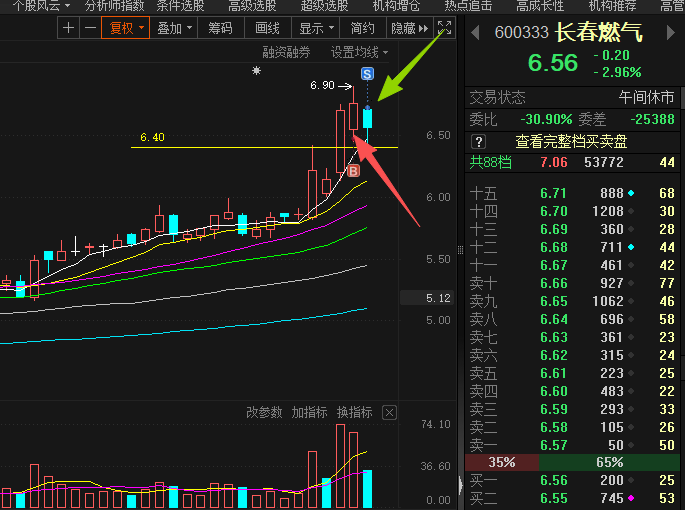Click the current price 6.56
Screen dimensions: 685x510
tap(553, 63)
